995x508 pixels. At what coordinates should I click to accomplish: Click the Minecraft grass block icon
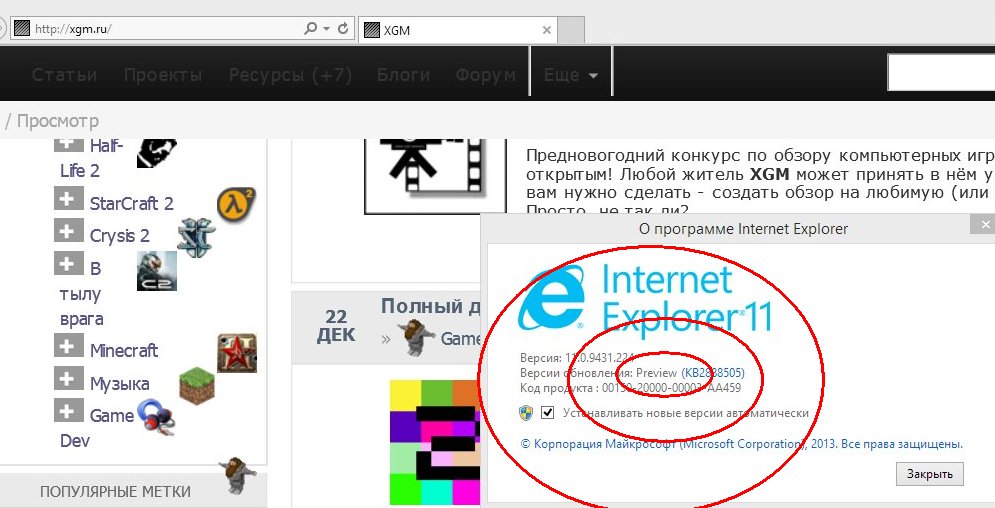(197, 385)
